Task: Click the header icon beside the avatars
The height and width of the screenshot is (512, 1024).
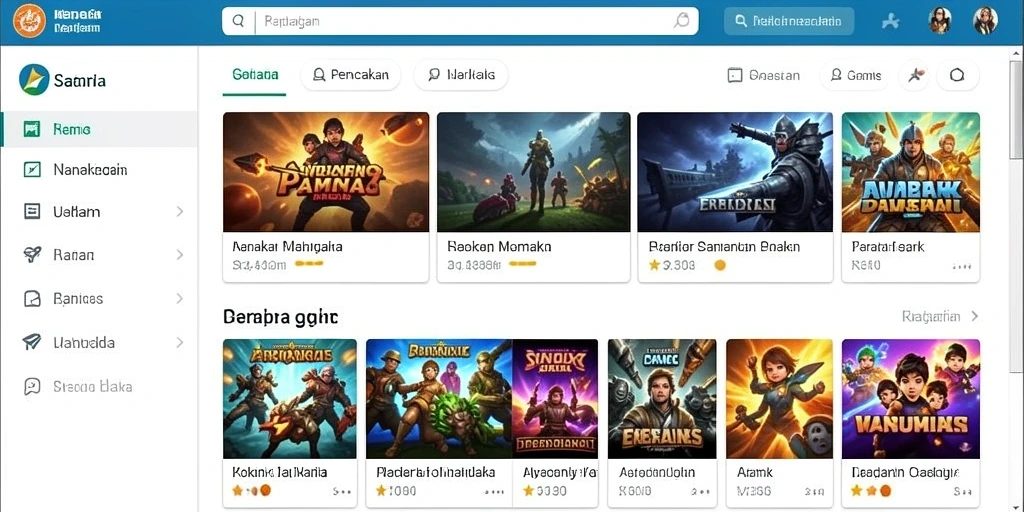Action: [890, 21]
